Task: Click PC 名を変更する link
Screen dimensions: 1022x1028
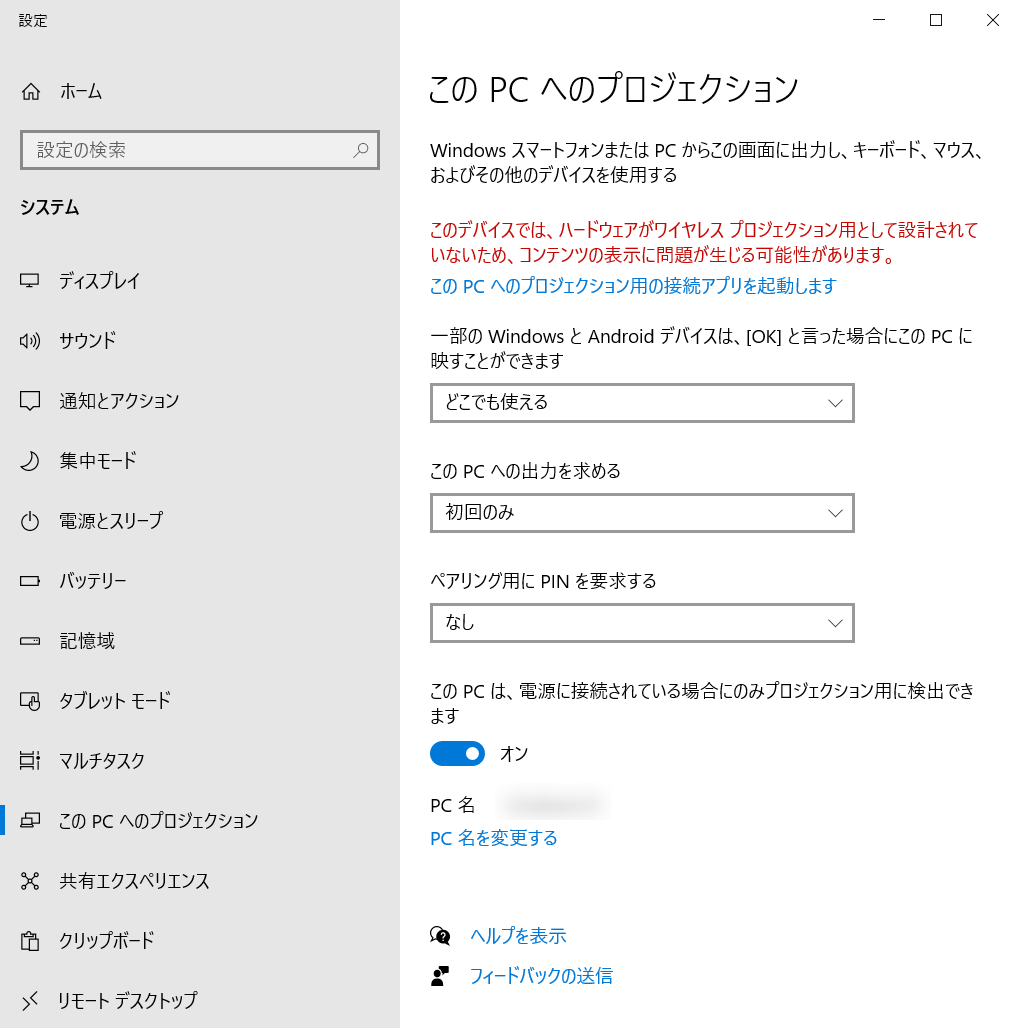Action: (x=494, y=838)
